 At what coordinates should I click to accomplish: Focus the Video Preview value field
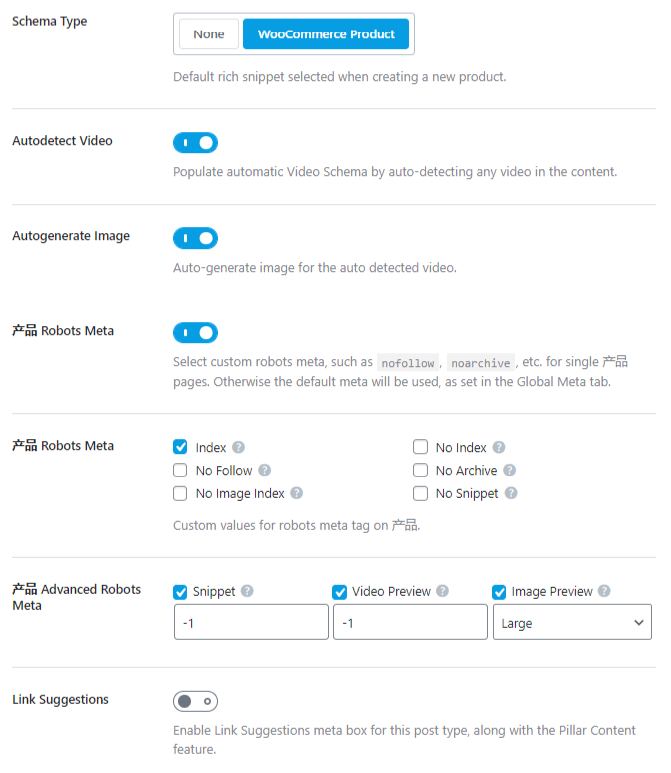[410, 622]
